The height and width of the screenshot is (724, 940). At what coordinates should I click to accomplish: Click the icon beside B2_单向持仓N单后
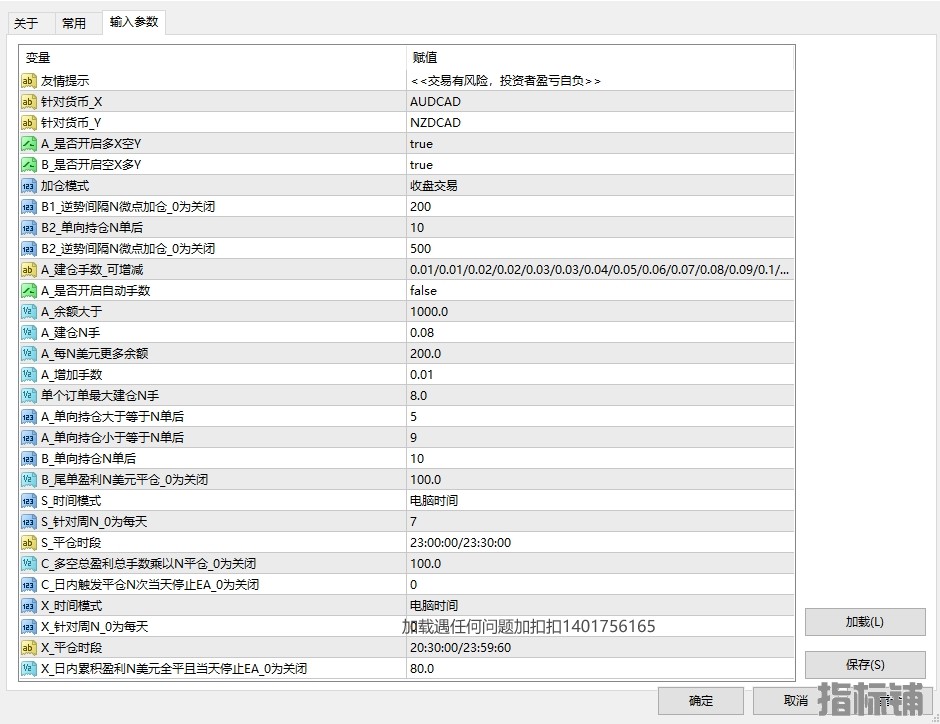point(29,228)
